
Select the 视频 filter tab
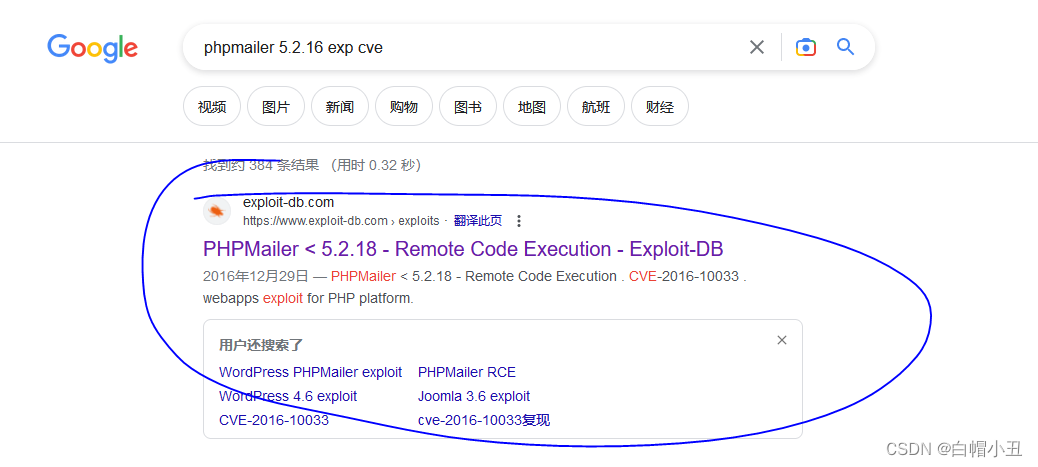(212, 107)
